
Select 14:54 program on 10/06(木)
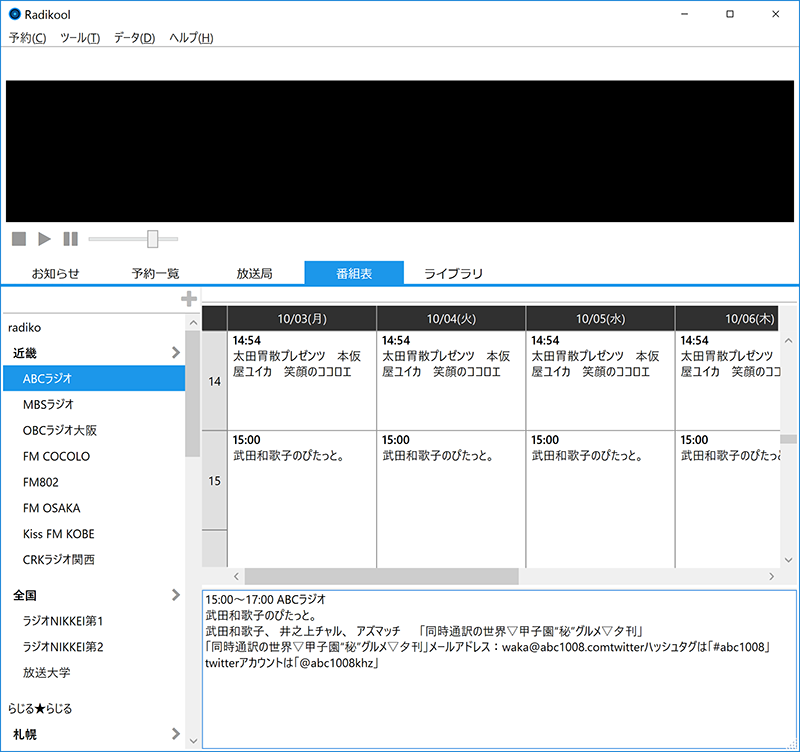[728, 381]
